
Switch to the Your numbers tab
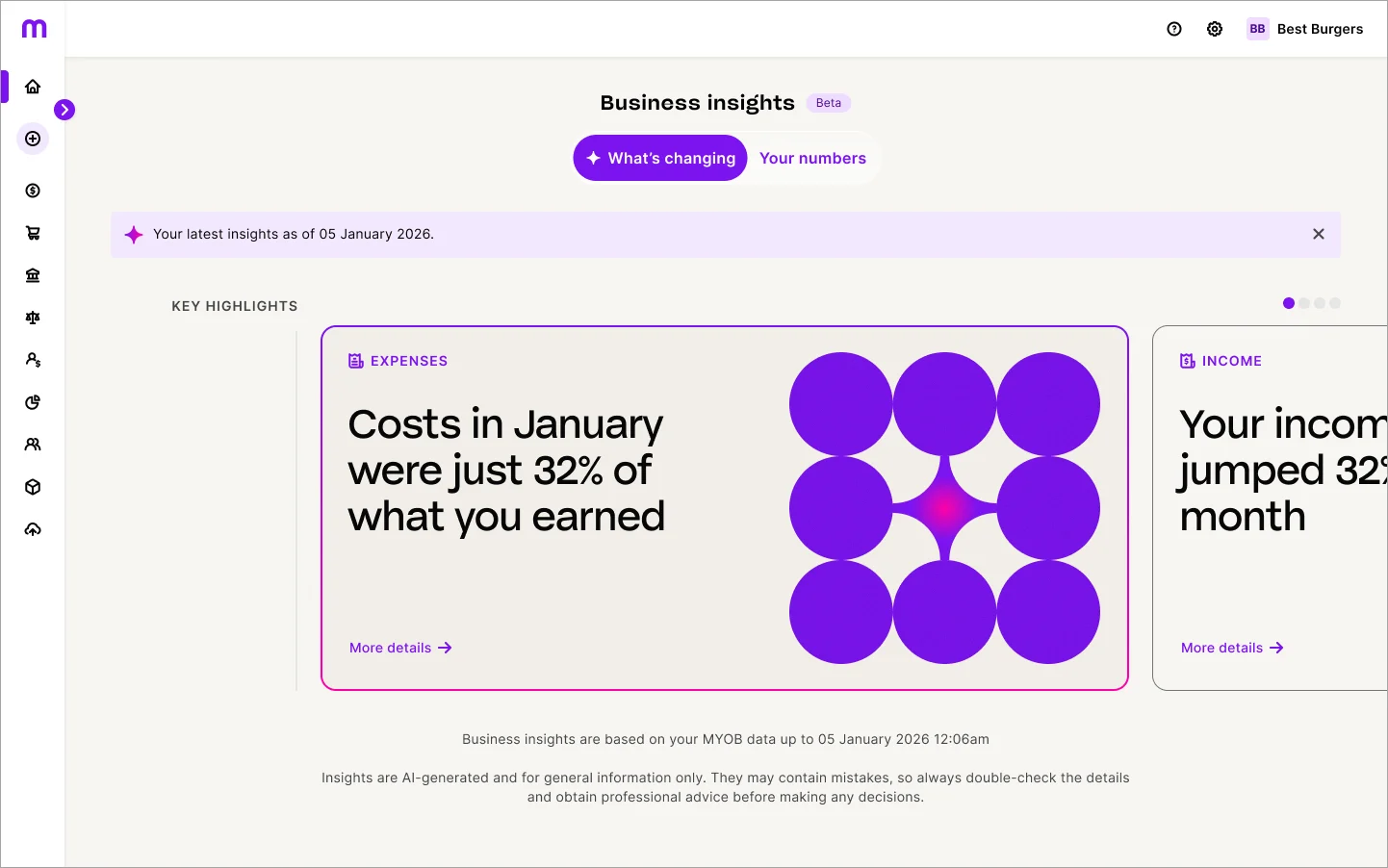[x=812, y=158]
